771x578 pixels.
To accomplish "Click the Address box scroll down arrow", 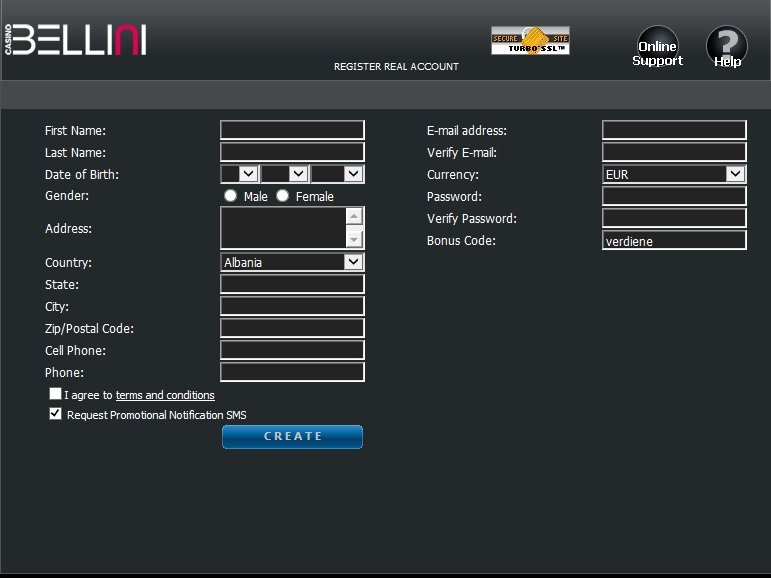I will click(354, 239).
